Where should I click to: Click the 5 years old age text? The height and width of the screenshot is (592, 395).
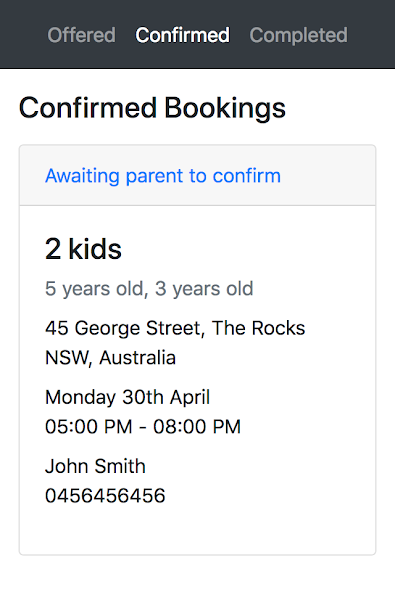coord(94,288)
